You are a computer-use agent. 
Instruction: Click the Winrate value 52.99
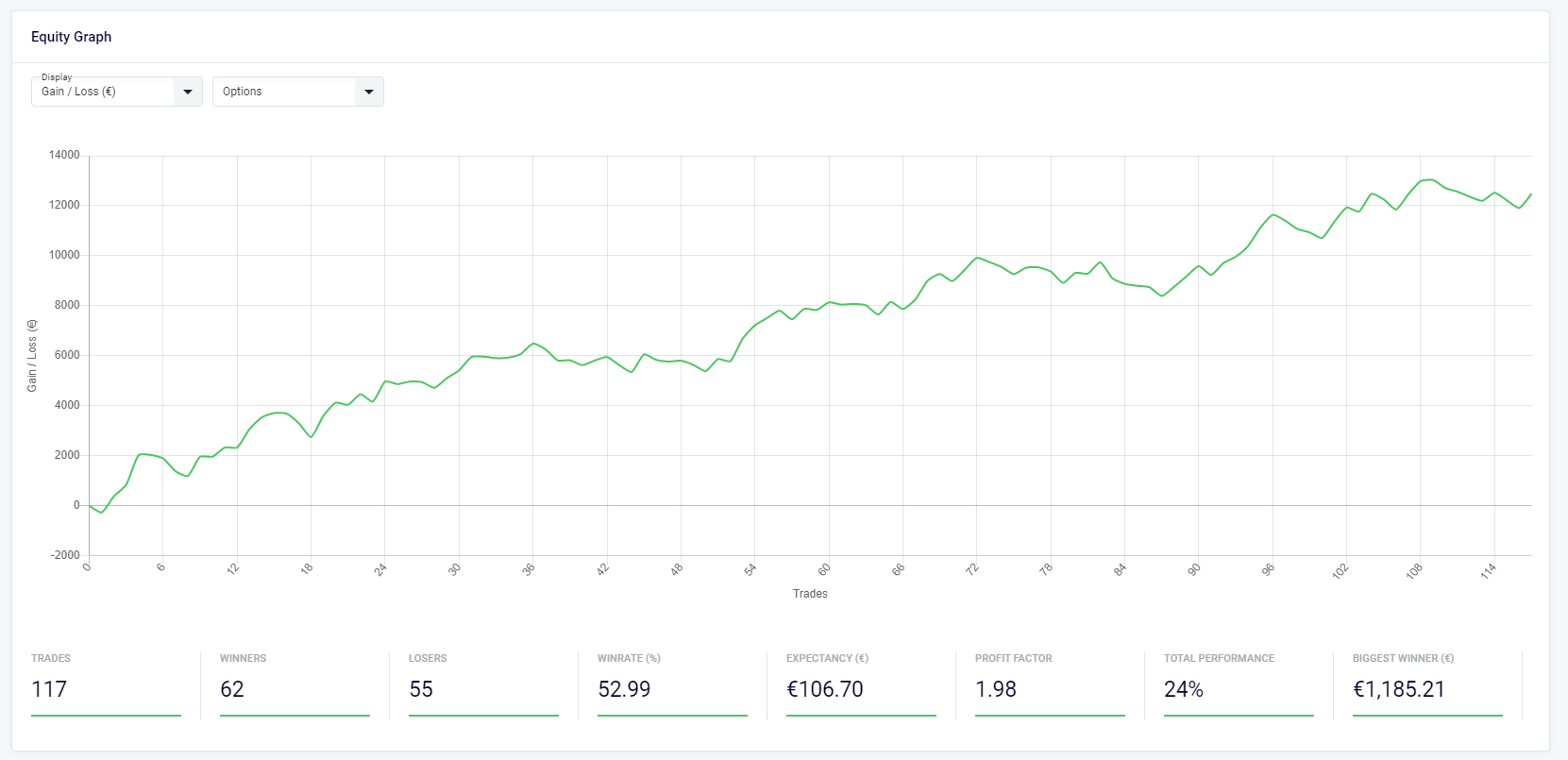[x=624, y=689]
